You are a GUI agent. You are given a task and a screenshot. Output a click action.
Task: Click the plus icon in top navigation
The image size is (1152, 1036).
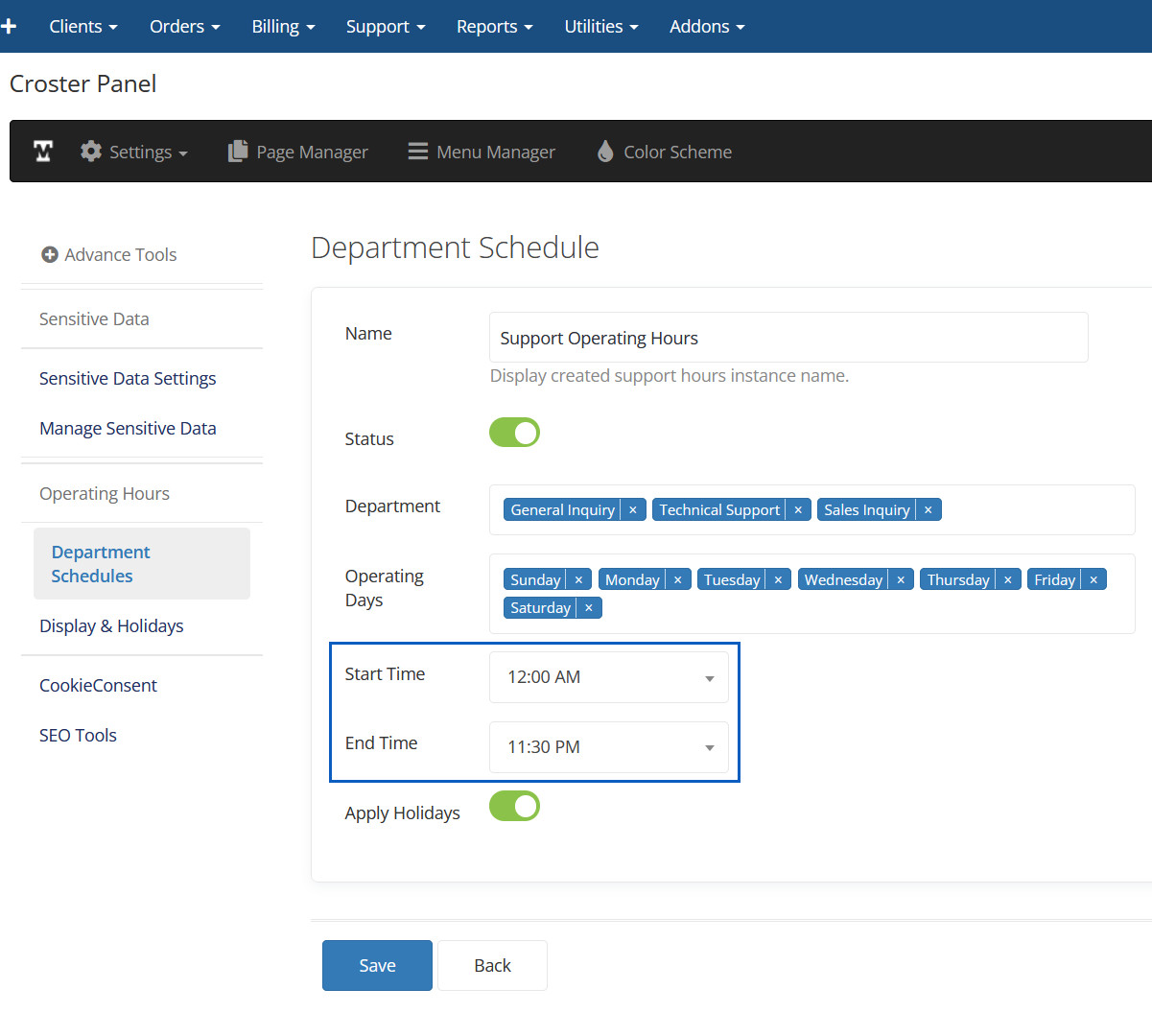[10, 26]
